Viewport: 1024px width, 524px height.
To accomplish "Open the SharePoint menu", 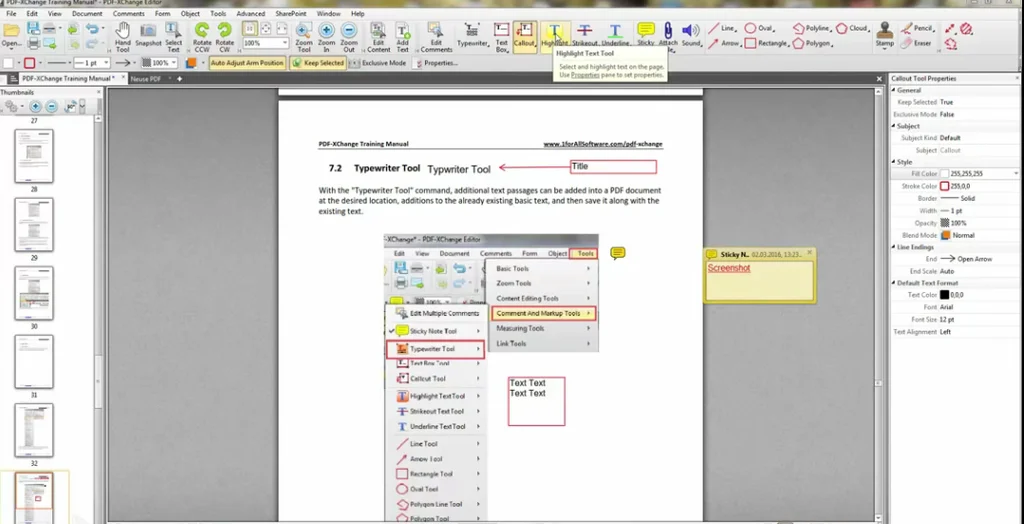I will click(291, 13).
